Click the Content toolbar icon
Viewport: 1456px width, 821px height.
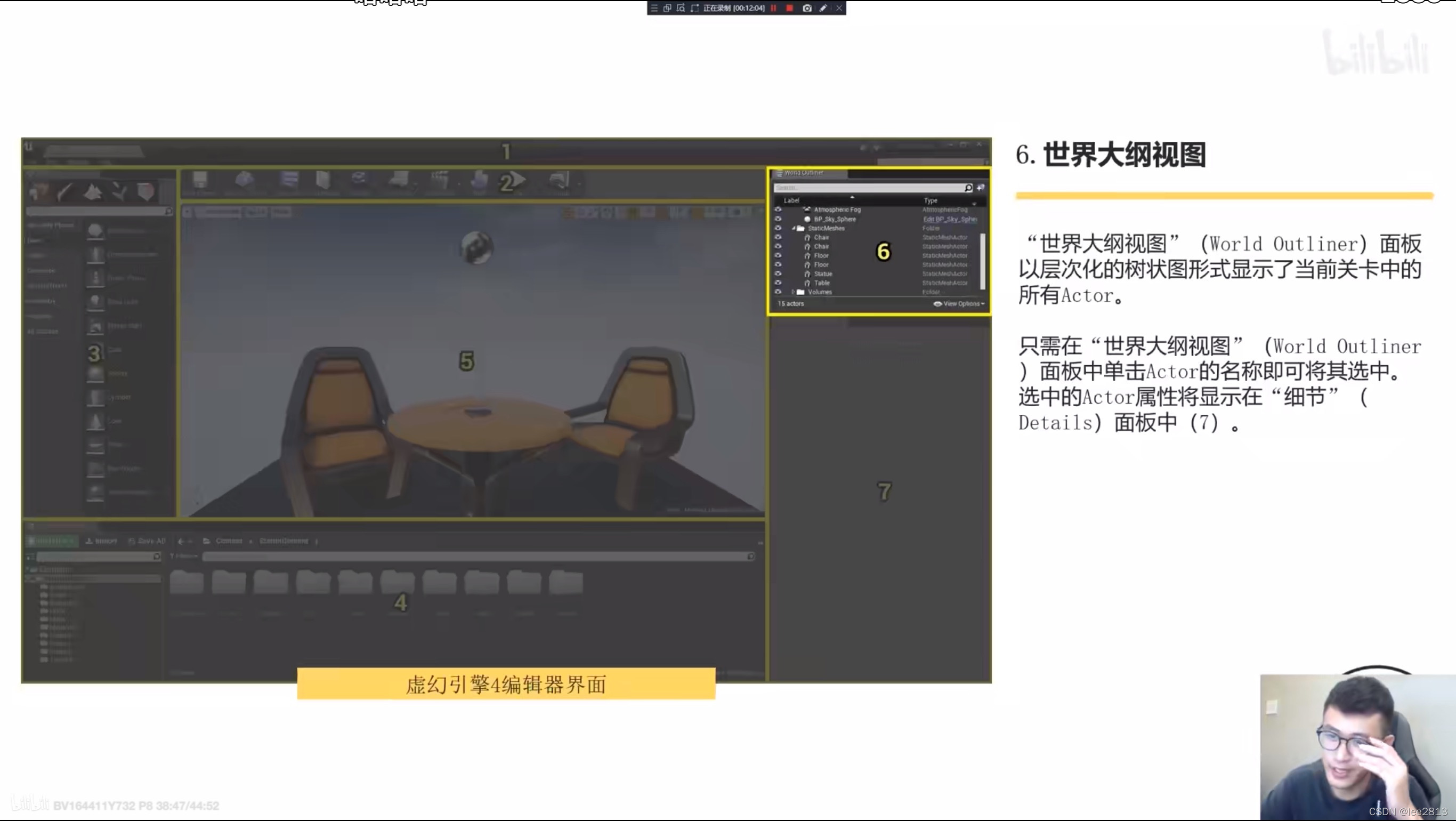click(x=289, y=180)
